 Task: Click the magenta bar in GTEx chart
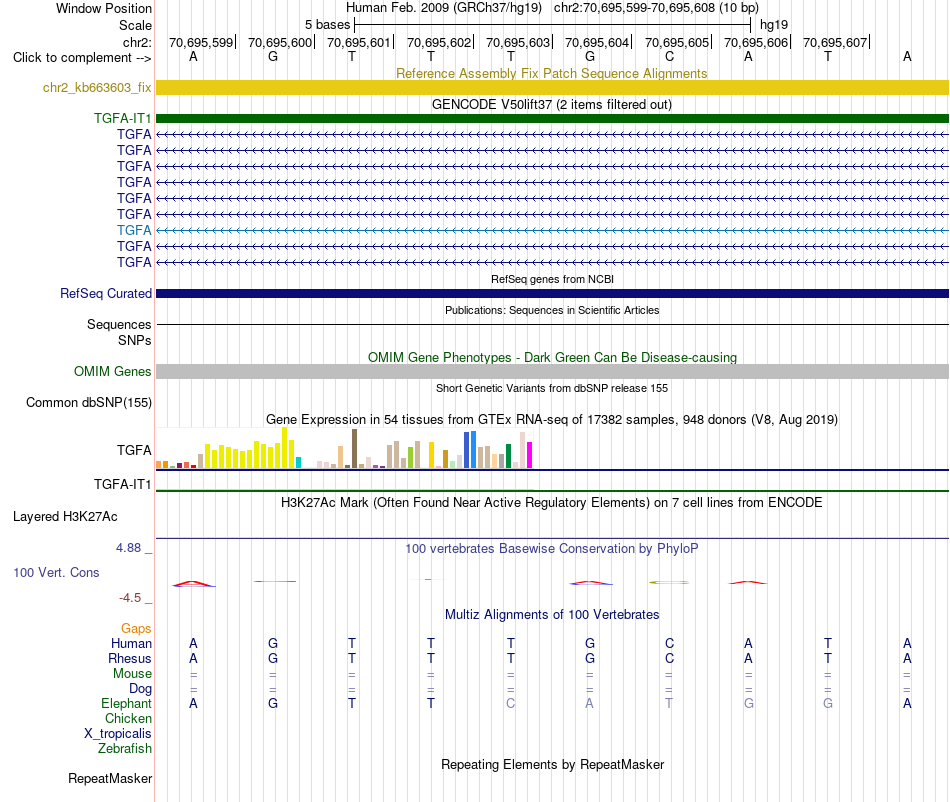click(x=530, y=455)
